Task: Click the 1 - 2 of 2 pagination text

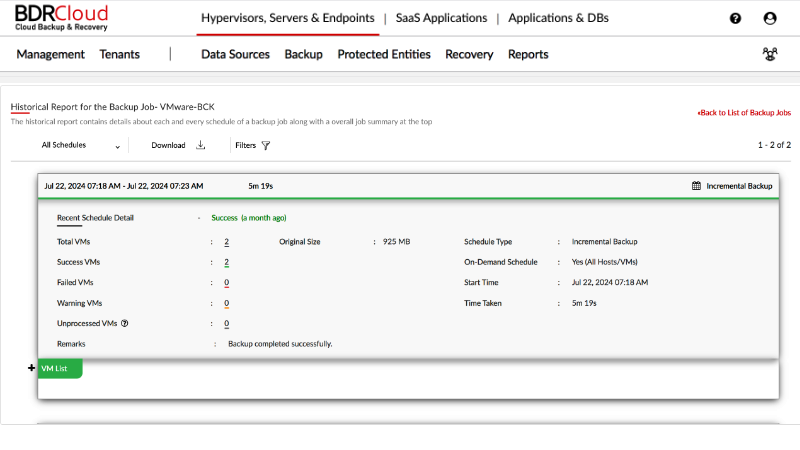Action: pos(774,145)
